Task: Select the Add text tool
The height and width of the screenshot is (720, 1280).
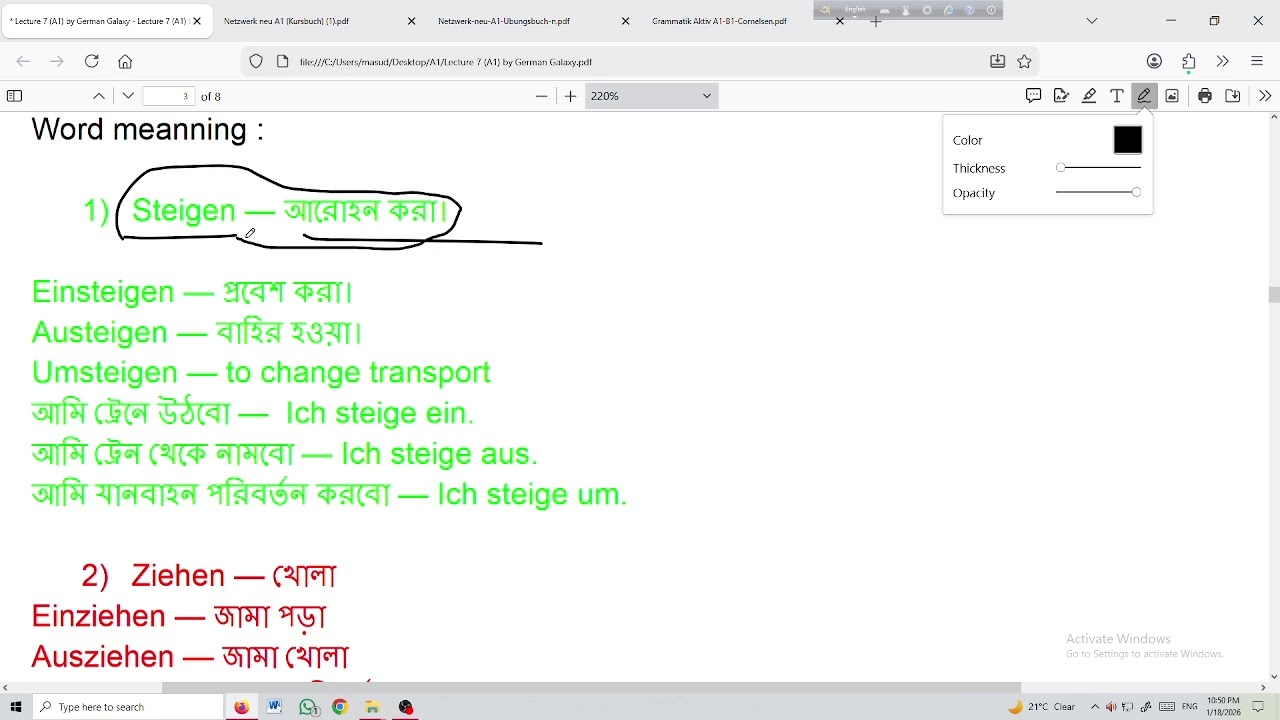Action: (1117, 96)
